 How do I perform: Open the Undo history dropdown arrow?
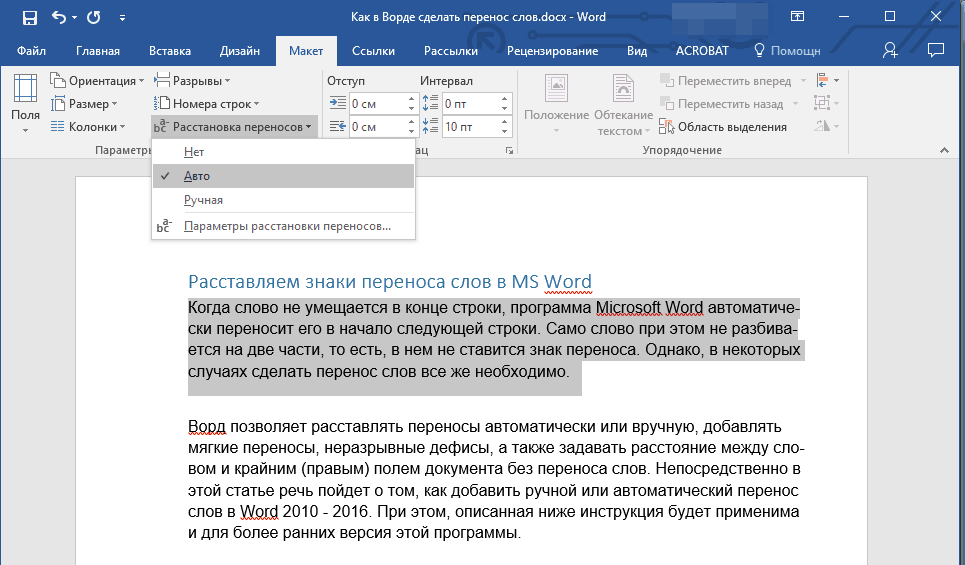(74, 18)
